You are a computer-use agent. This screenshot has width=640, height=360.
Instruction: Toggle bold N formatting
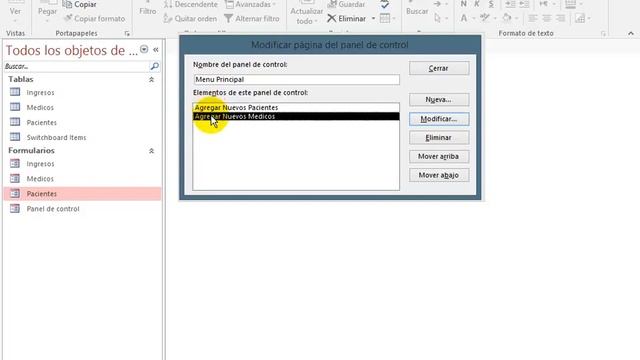coord(464,4)
